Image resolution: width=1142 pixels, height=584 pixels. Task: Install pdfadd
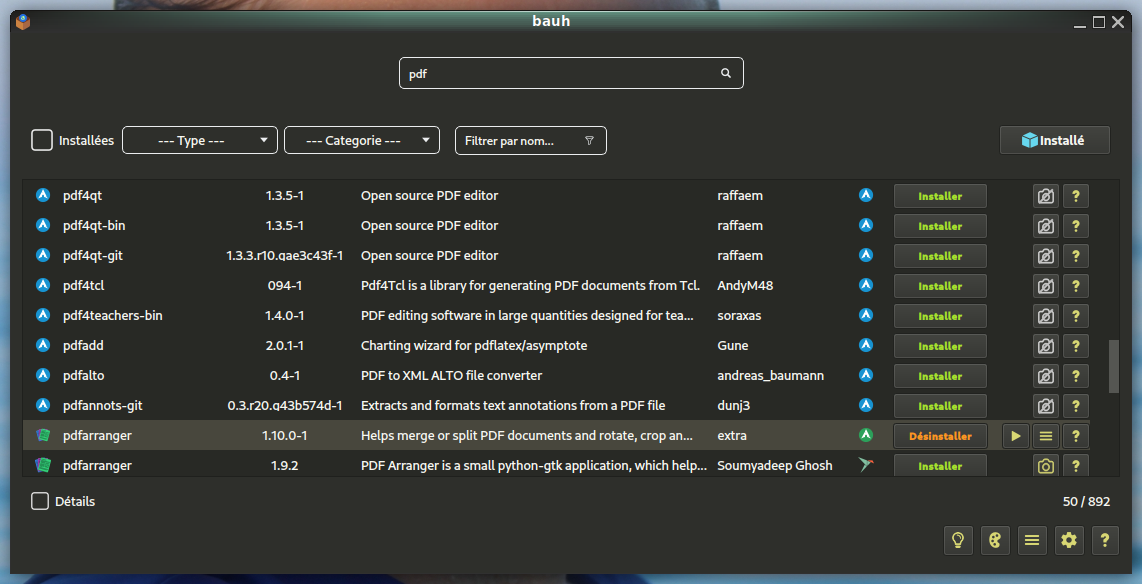940,345
